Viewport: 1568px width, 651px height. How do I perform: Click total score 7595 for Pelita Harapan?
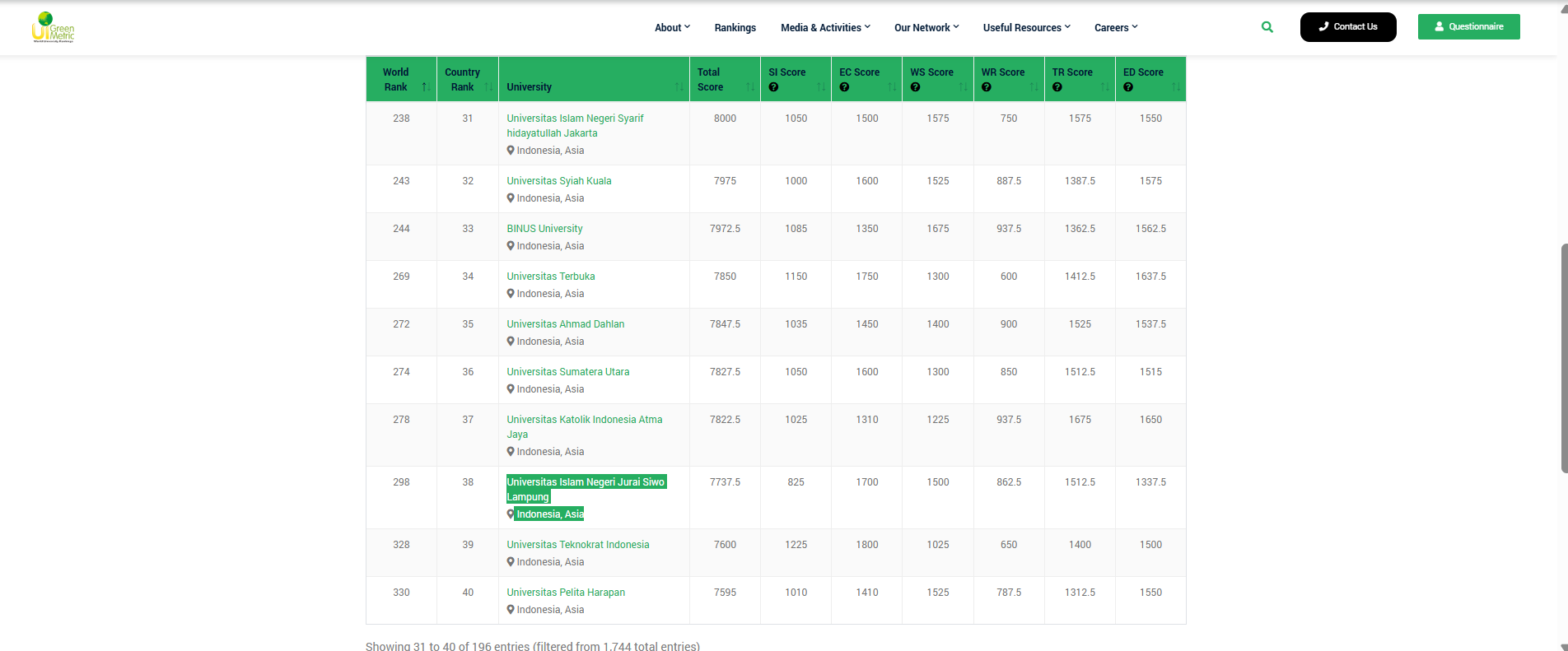pos(725,593)
